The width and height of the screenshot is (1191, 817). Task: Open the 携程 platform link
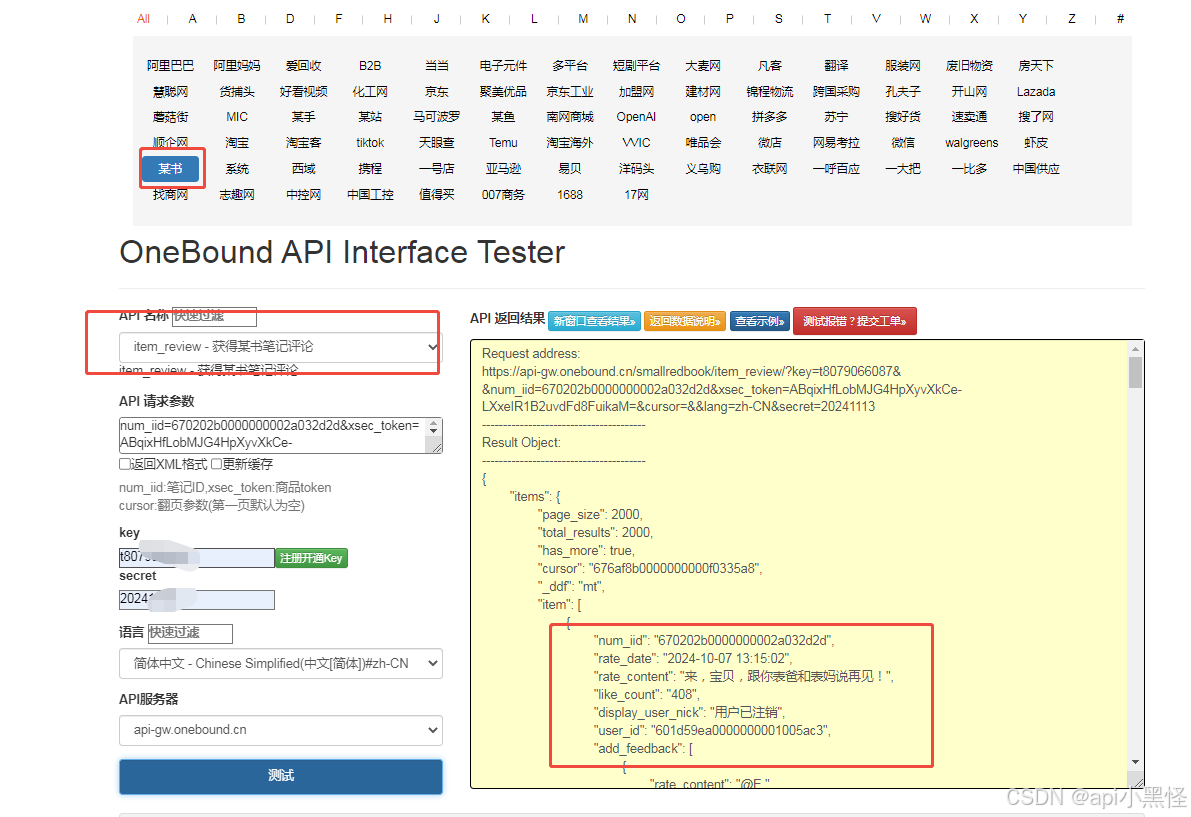(x=370, y=169)
